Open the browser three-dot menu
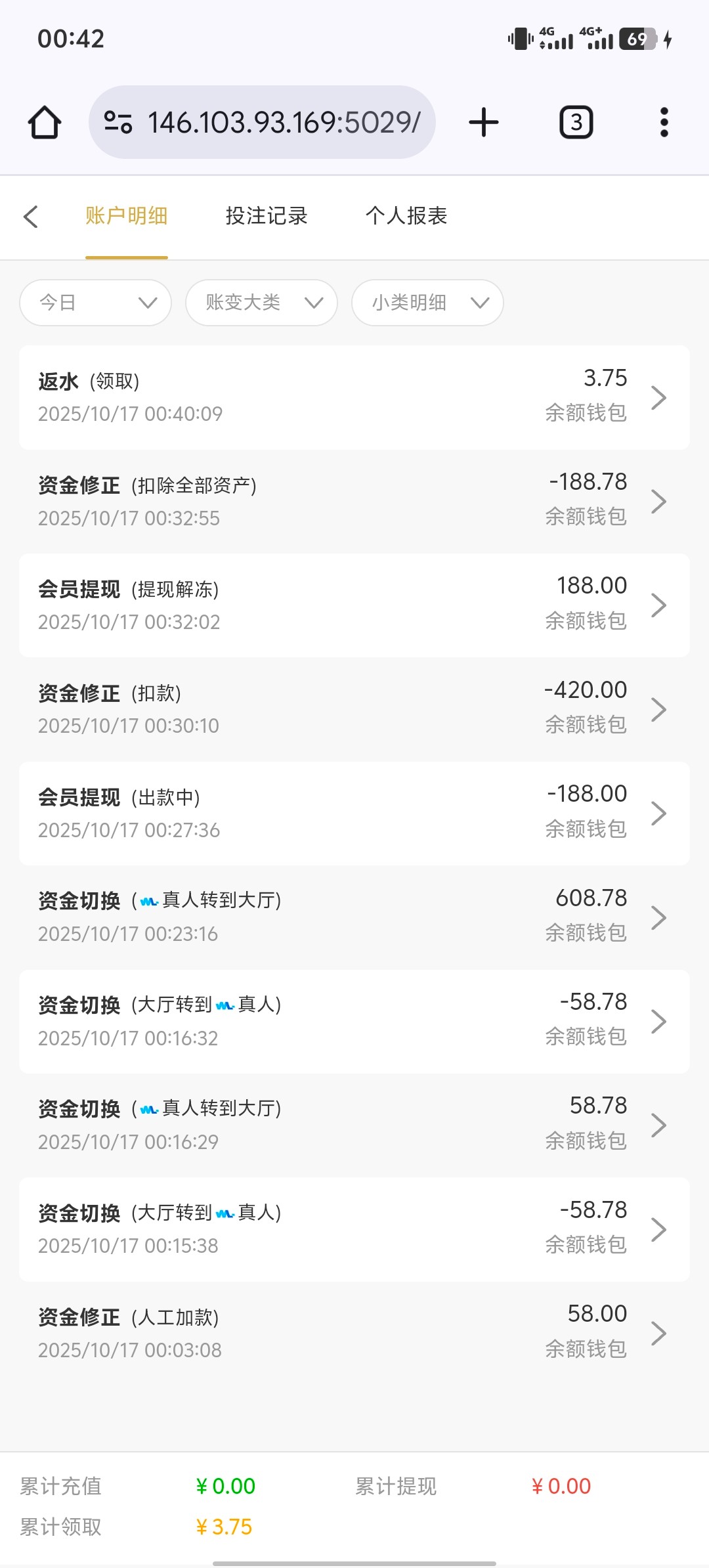Viewport: 709px width, 1568px height. pyautogui.click(x=664, y=123)
